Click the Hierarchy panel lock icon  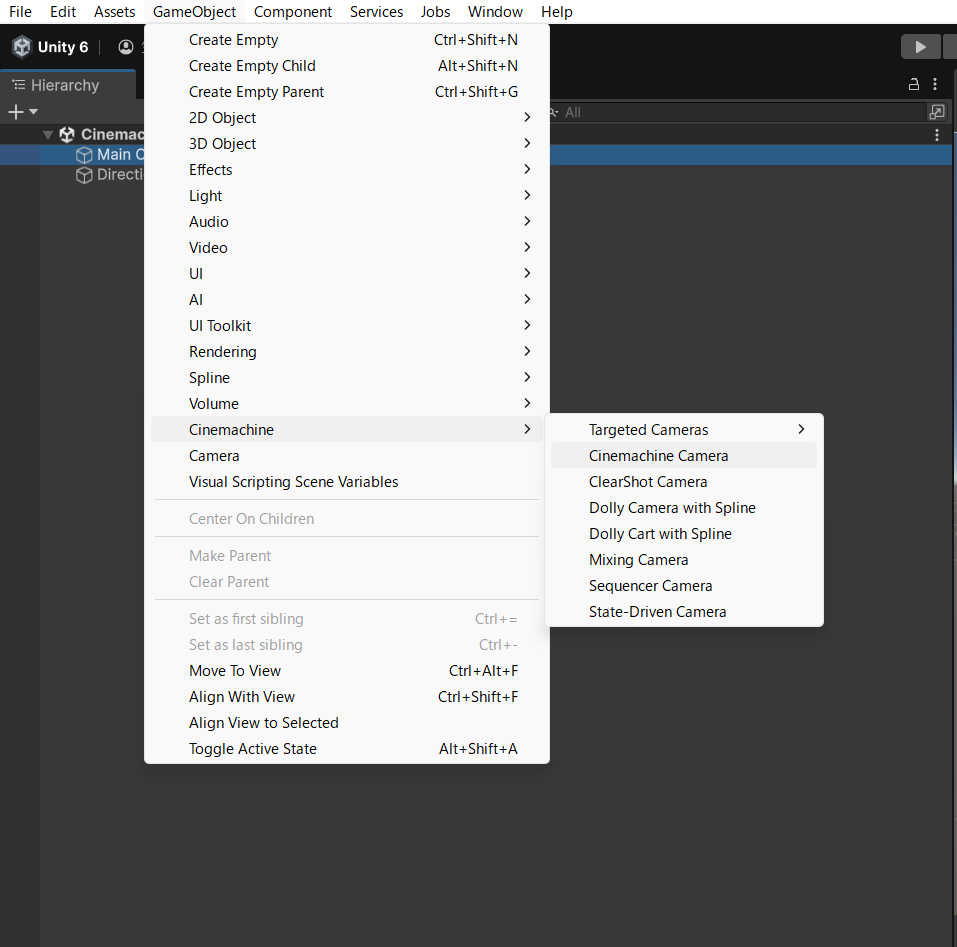coord(914,84)
